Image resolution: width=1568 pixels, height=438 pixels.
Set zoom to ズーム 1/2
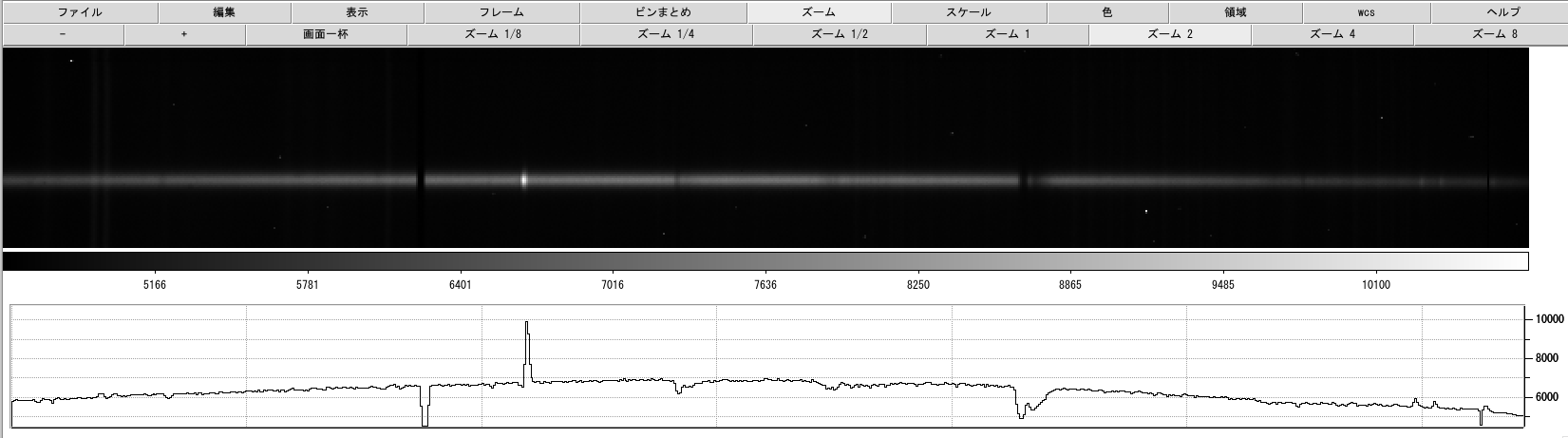839,34
